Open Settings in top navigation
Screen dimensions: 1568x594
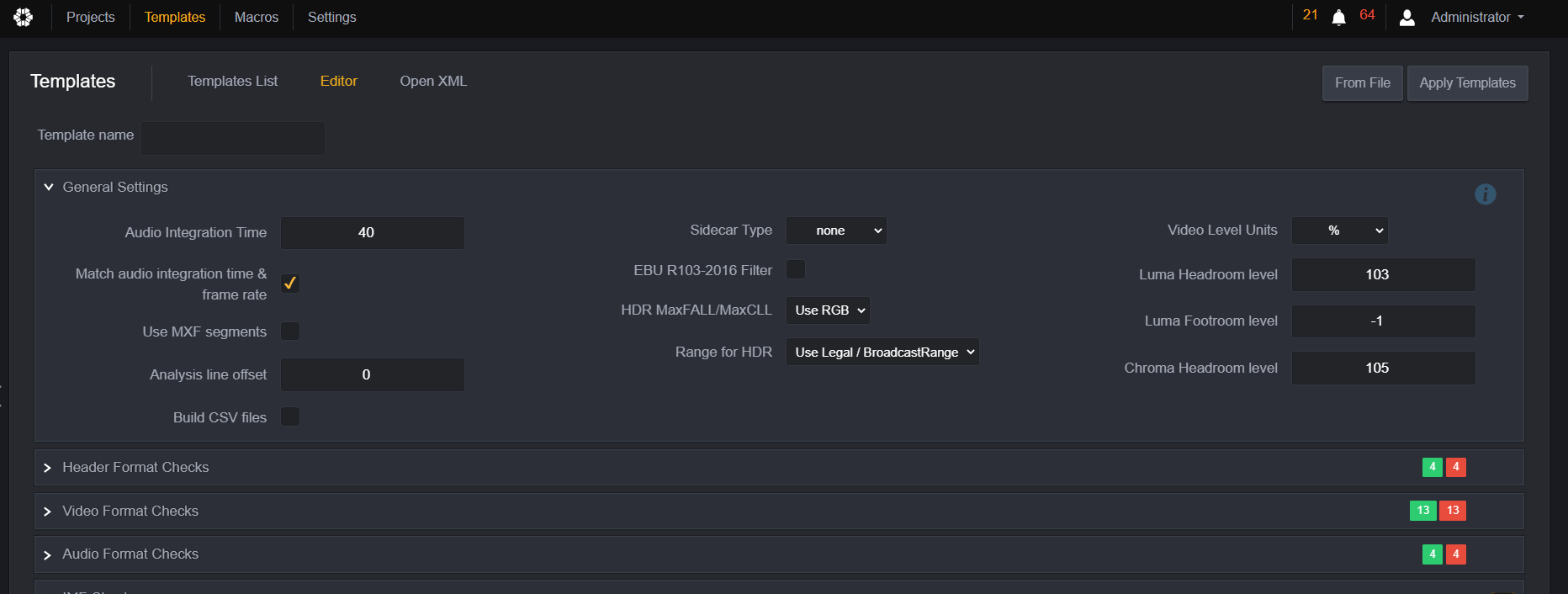(332, 17)
